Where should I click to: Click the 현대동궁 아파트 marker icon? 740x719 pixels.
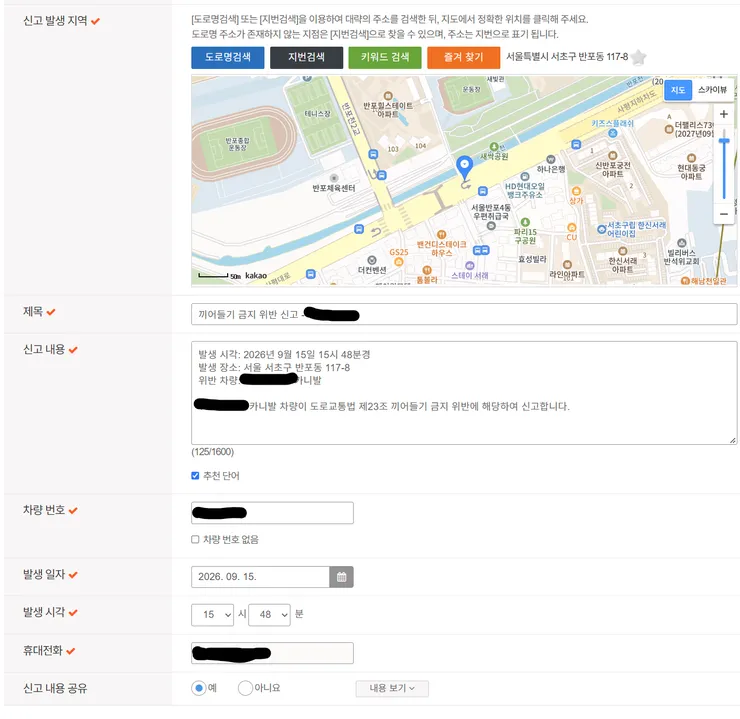click(691, 158)
